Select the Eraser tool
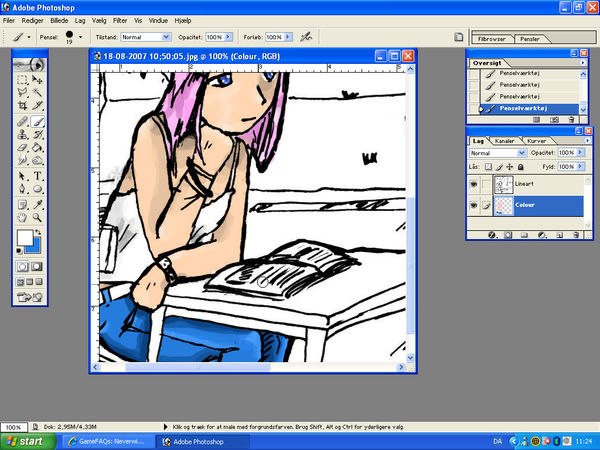Screen dimensions: 600x450 tap(22, 147)
